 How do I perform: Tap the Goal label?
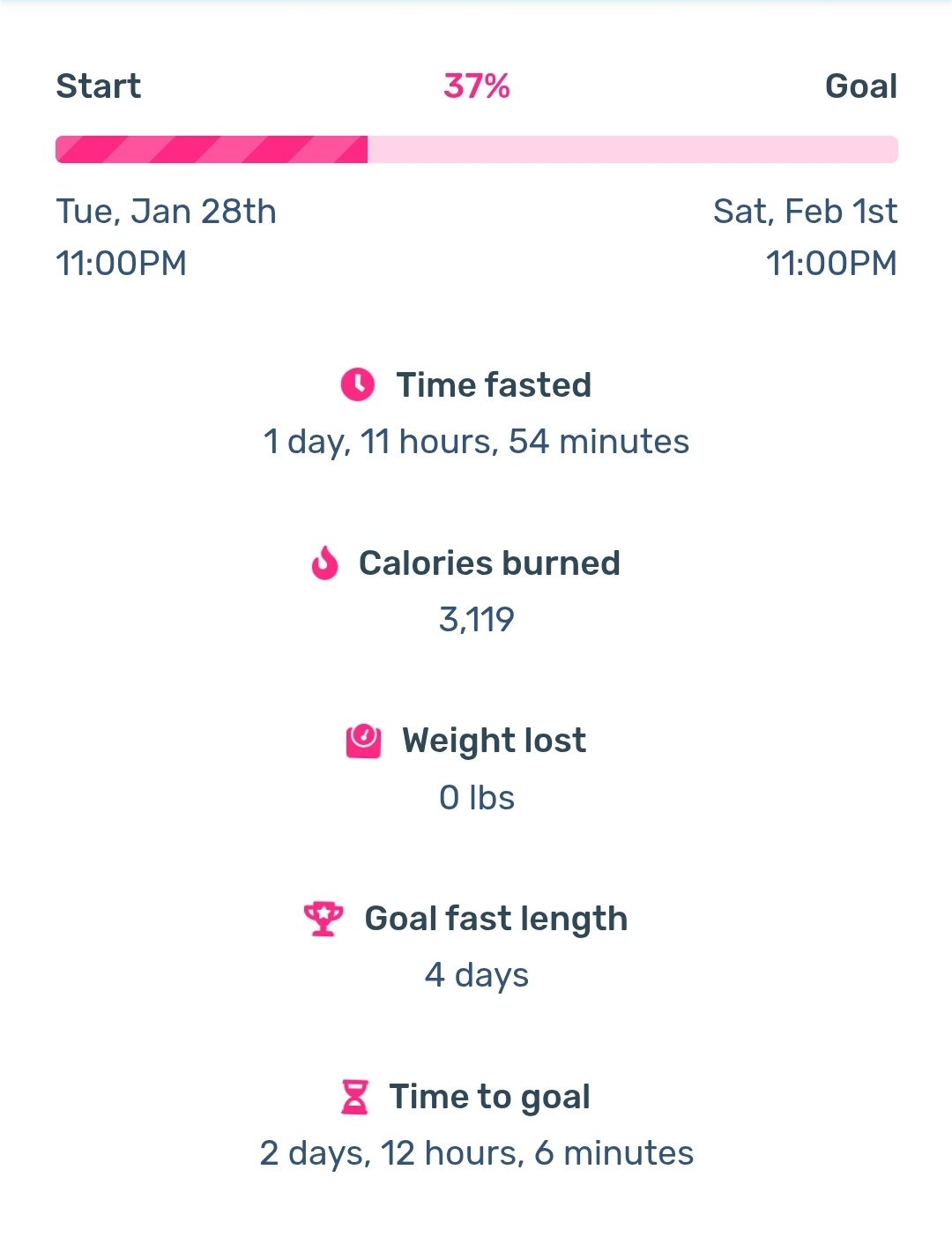pos(861,86)
